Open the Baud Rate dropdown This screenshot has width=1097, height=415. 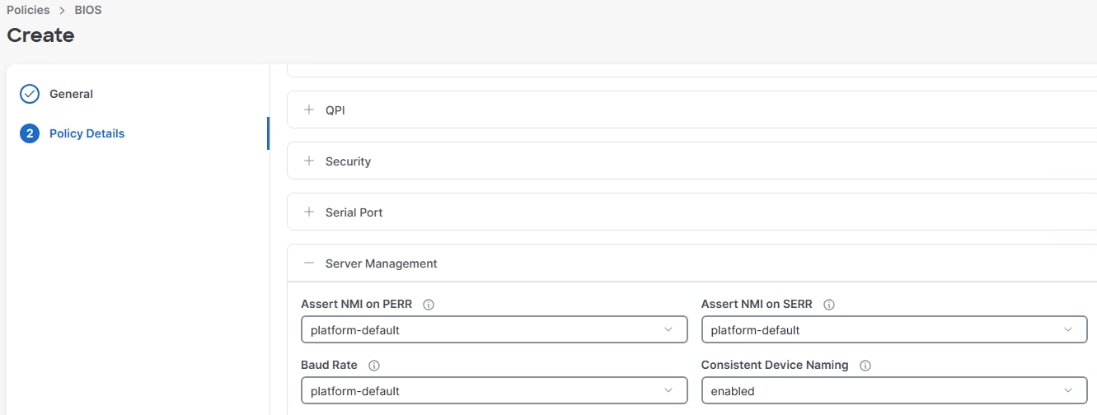tap(494, 391)
